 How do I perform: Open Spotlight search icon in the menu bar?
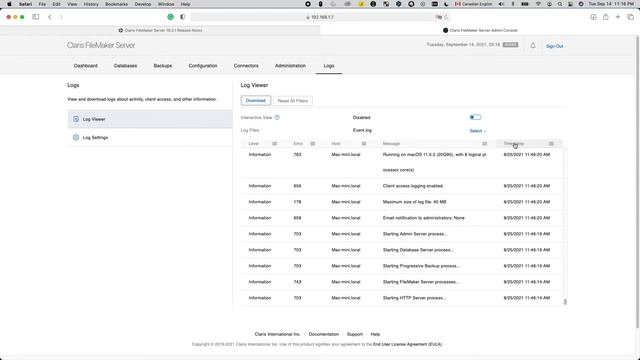click(560, 4)
